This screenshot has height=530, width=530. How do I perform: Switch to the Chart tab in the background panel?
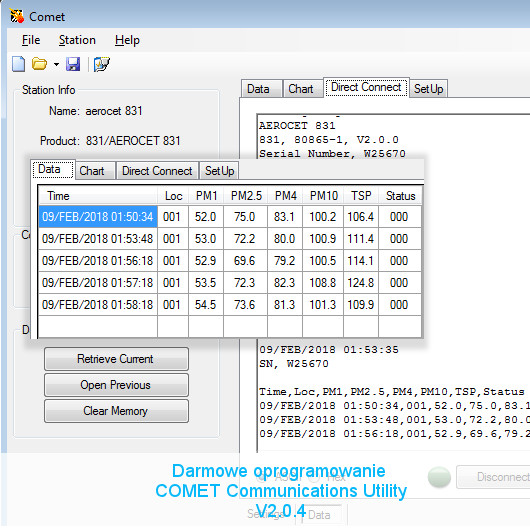coord(303,89)
